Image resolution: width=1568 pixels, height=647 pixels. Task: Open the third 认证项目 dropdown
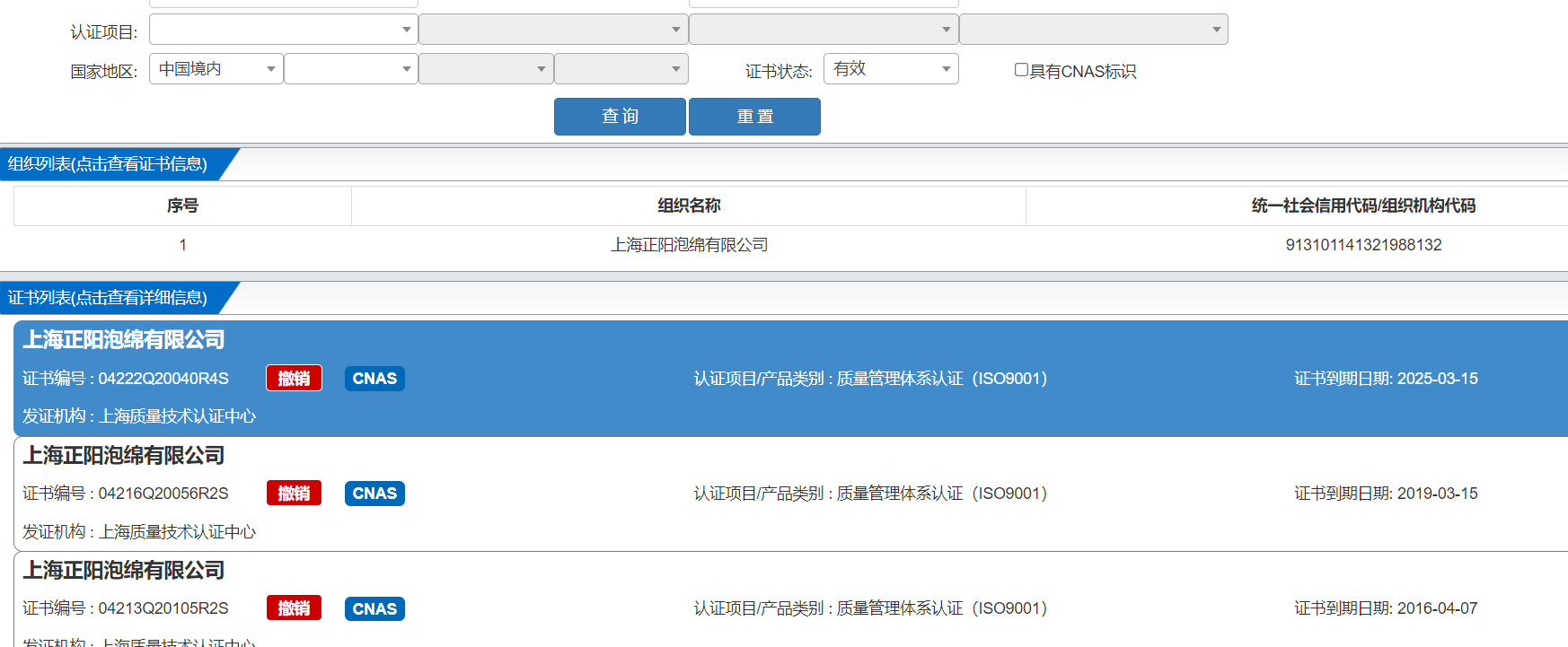[824, 30]
